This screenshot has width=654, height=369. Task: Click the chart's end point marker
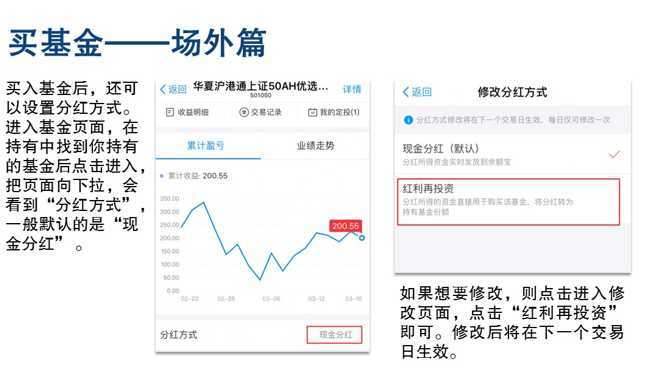pos(362,238)
